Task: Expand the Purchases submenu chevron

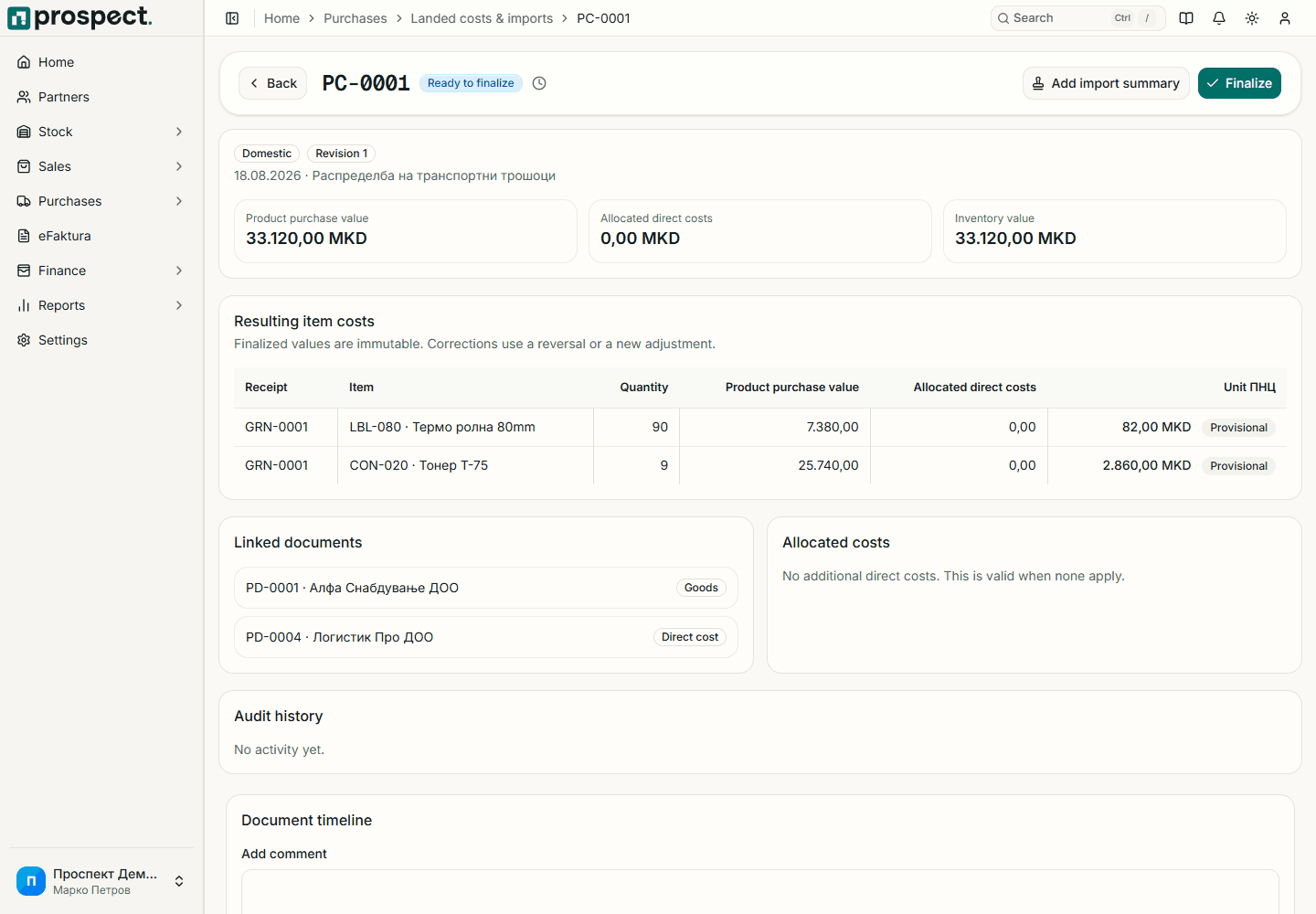Action: click(x=179, y=201)
